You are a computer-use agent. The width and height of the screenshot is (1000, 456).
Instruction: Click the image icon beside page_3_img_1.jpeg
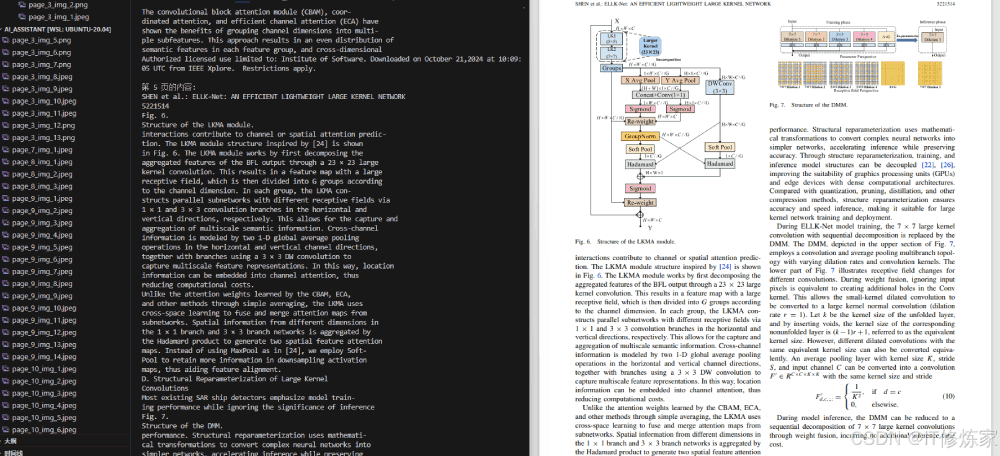pyautogui.click(x=23, y=17)
